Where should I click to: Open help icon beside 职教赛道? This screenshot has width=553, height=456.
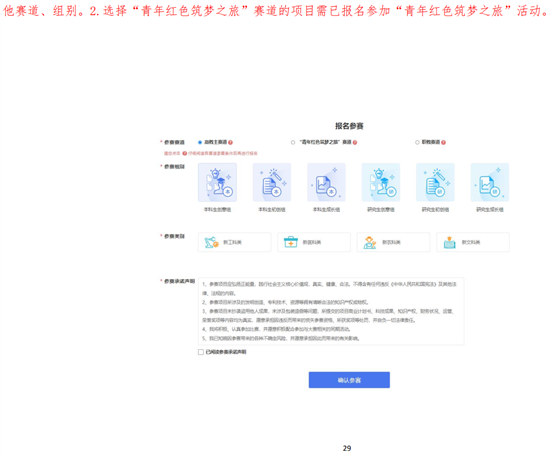click(443, 142)
